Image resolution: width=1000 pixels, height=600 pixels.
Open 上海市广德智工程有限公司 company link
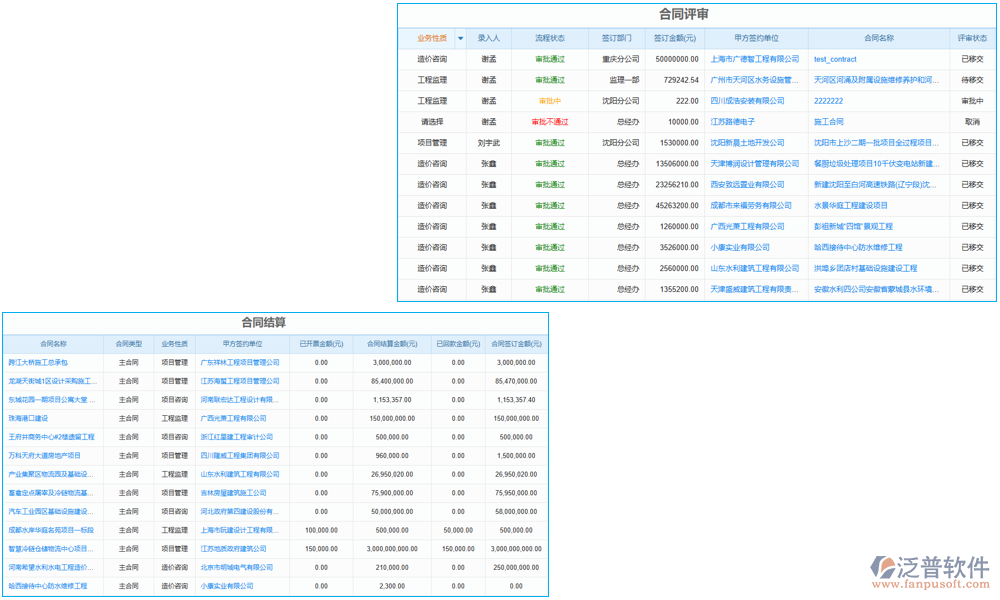(x=754, y=60)
